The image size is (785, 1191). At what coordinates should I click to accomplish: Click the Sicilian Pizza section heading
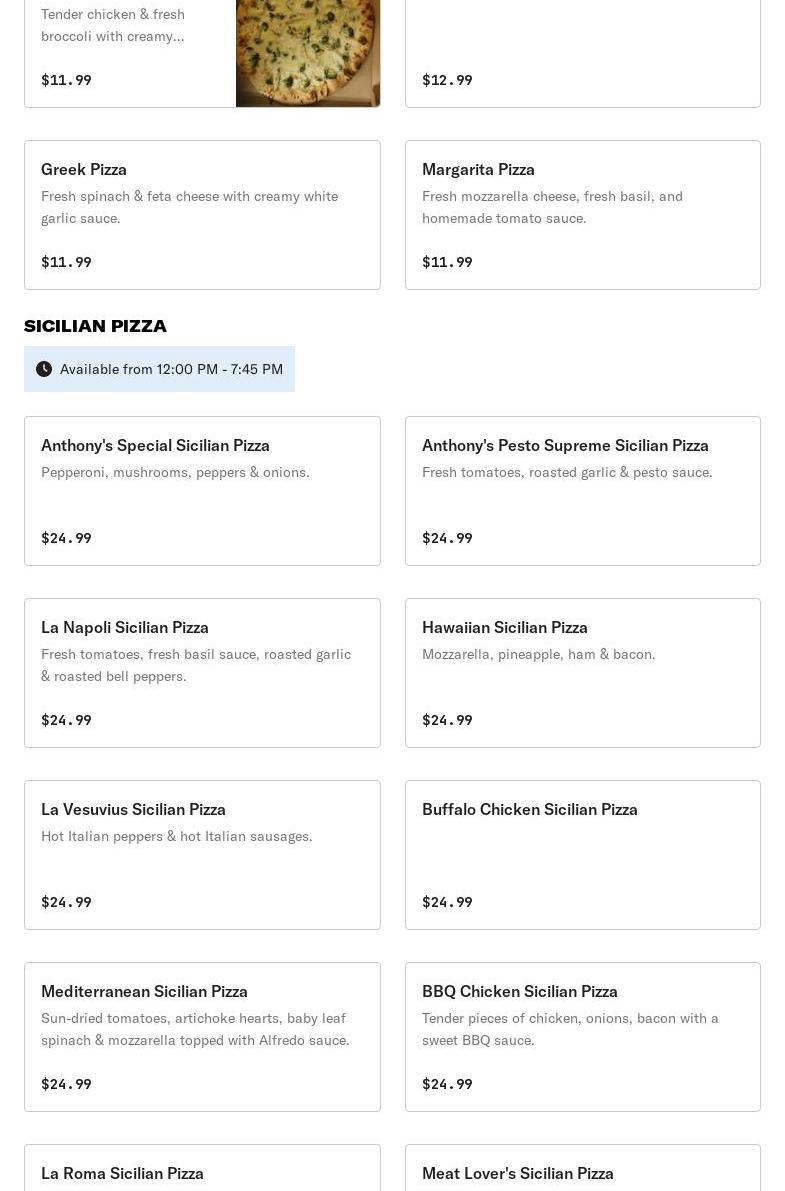pyautogui.click(x=95, y=326)
